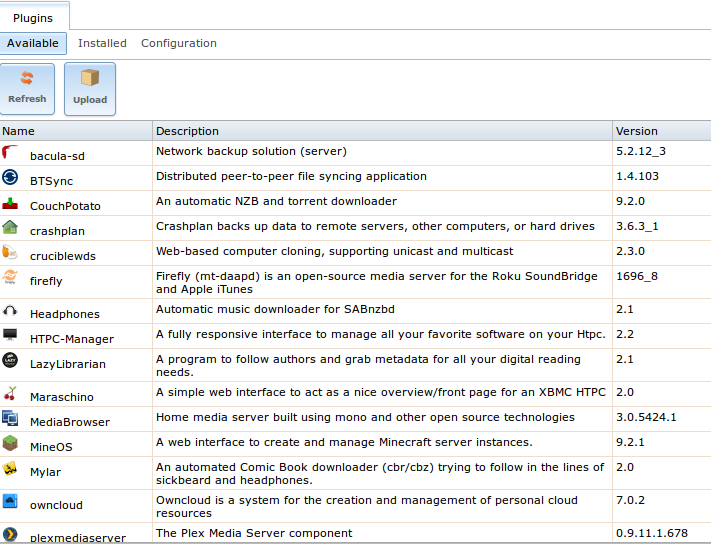Click the bacula-sd plugin icon
Image resolution: width=711 pixels, height=544 pixels.
coord(10,152)
